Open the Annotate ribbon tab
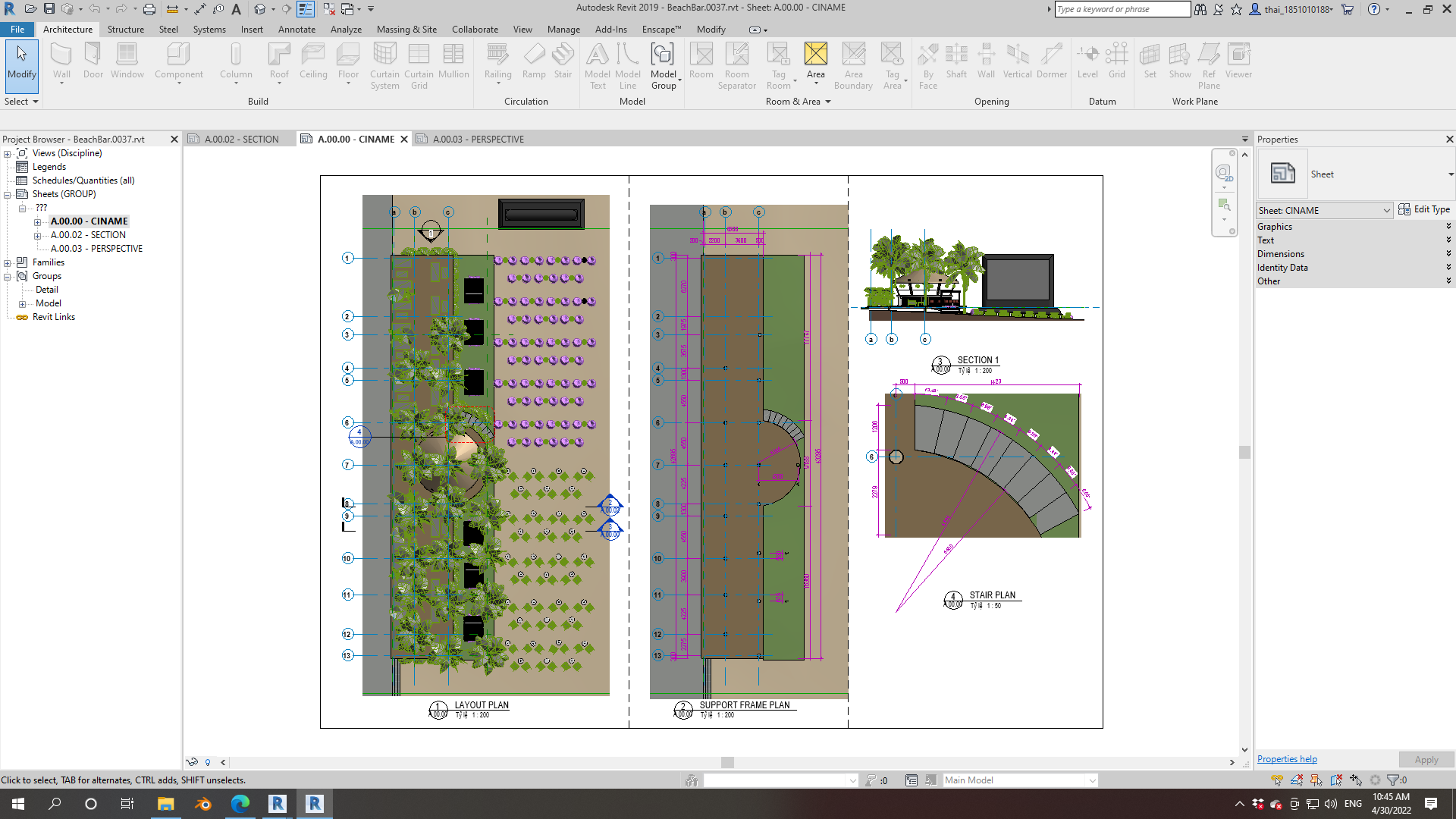 coord(297,30)
